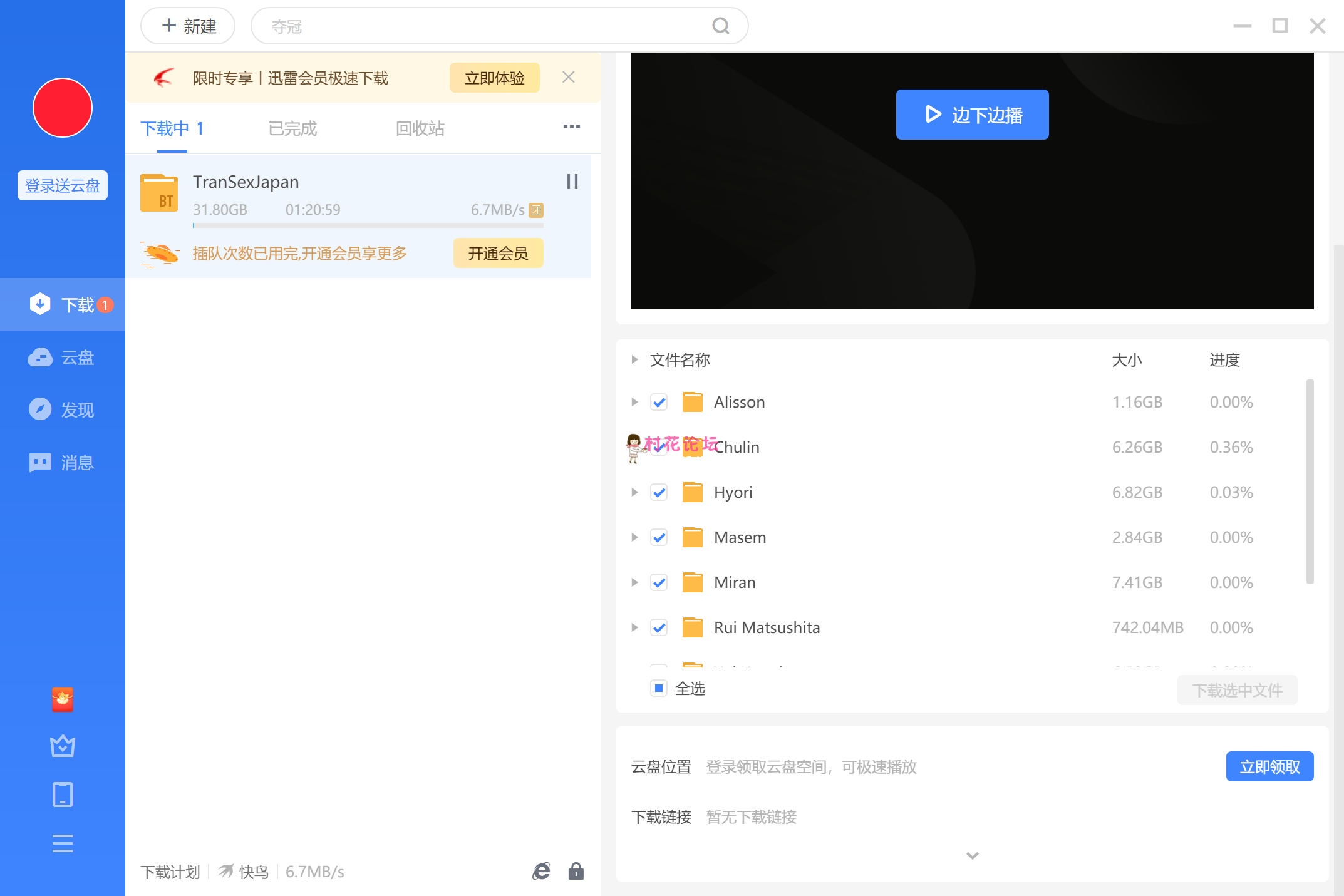Open the 下载 sidebar section
This screenshot has height=896, width=1344.
63,304
